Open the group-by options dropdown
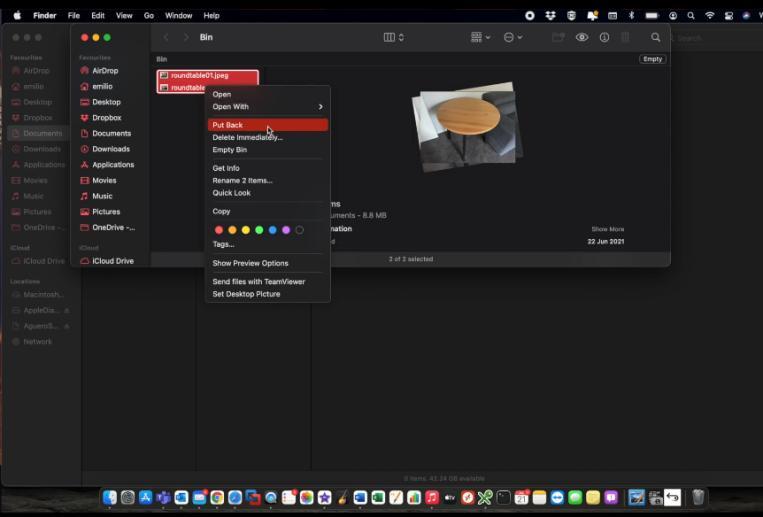This screenshot has height=517, width=763. click(480, 37)
